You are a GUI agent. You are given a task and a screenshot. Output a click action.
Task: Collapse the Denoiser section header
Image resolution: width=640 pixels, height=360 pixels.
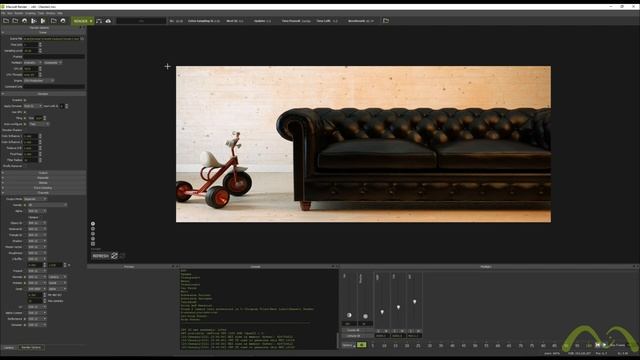click(43, 94)
